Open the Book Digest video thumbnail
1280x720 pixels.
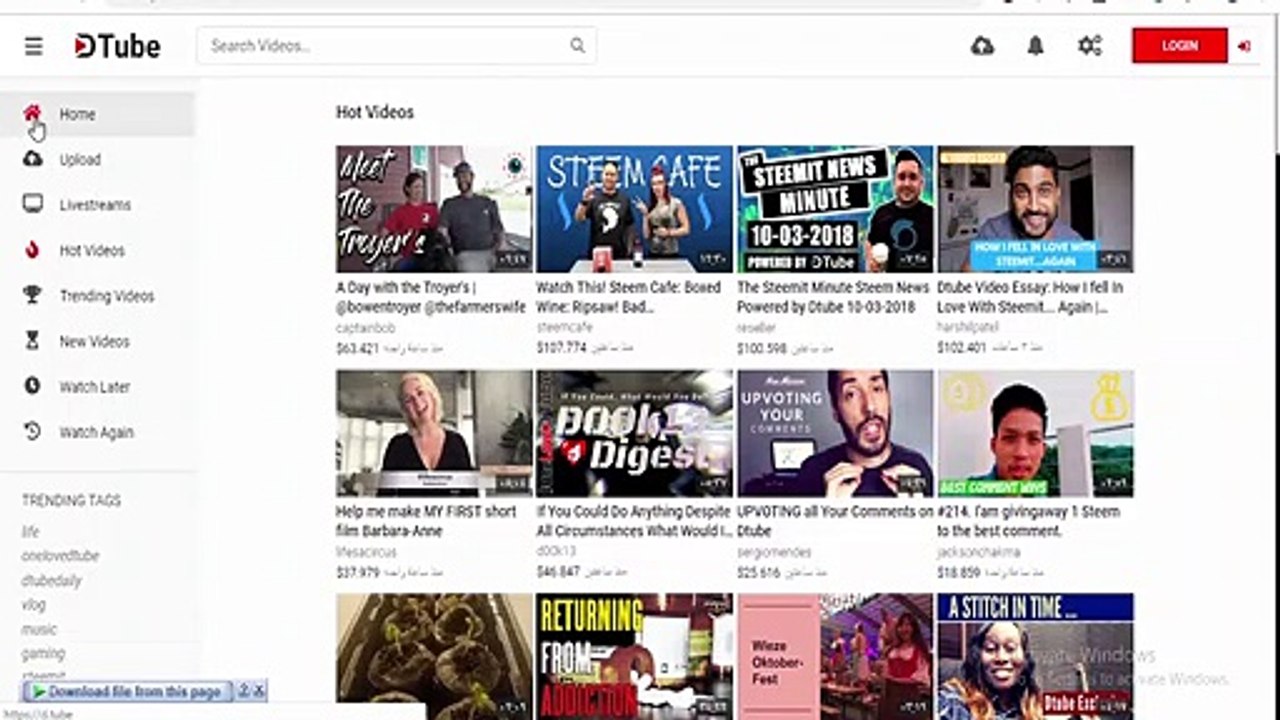[634, 433]
